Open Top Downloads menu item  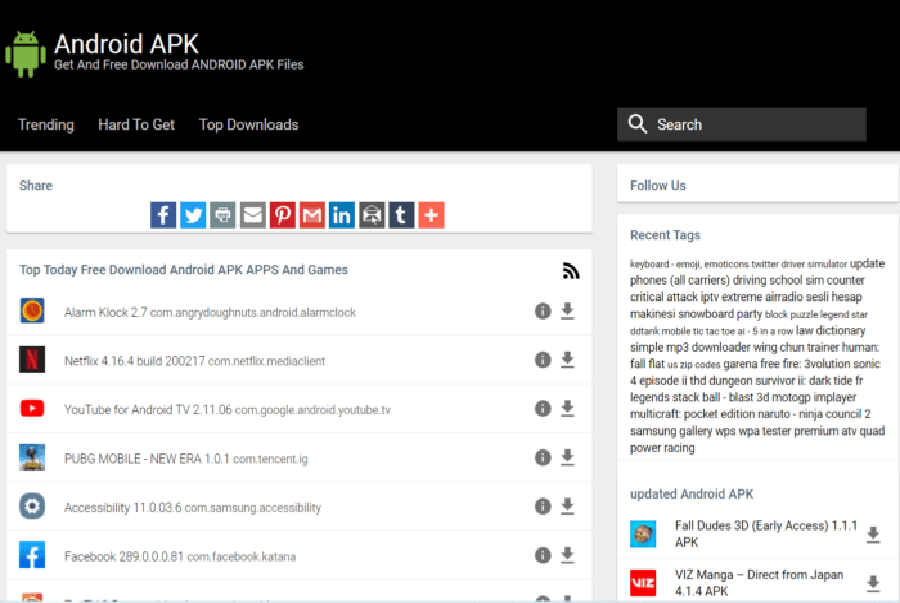[x=248, y=125]
